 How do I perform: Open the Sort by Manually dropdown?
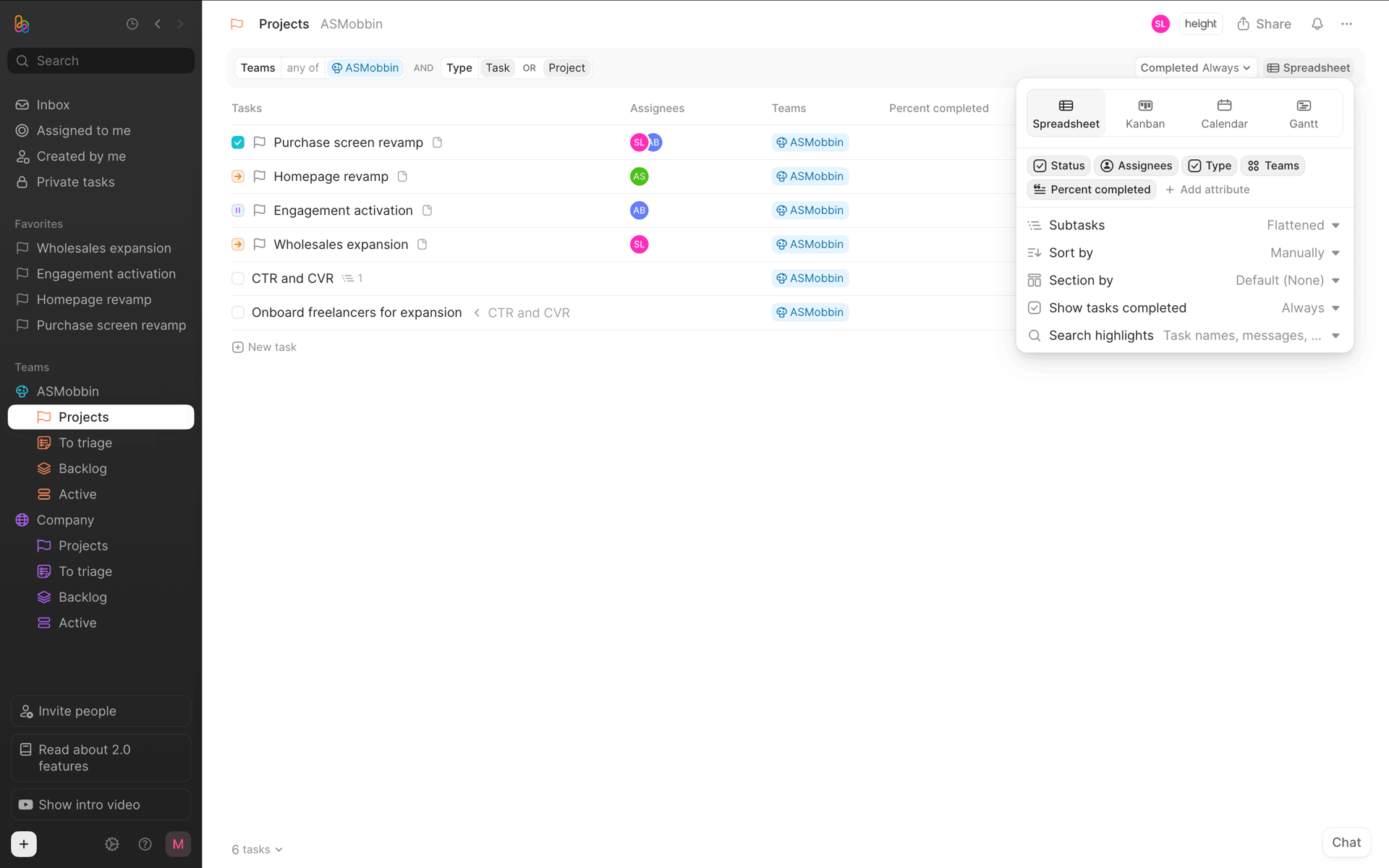coord(1305,252)
